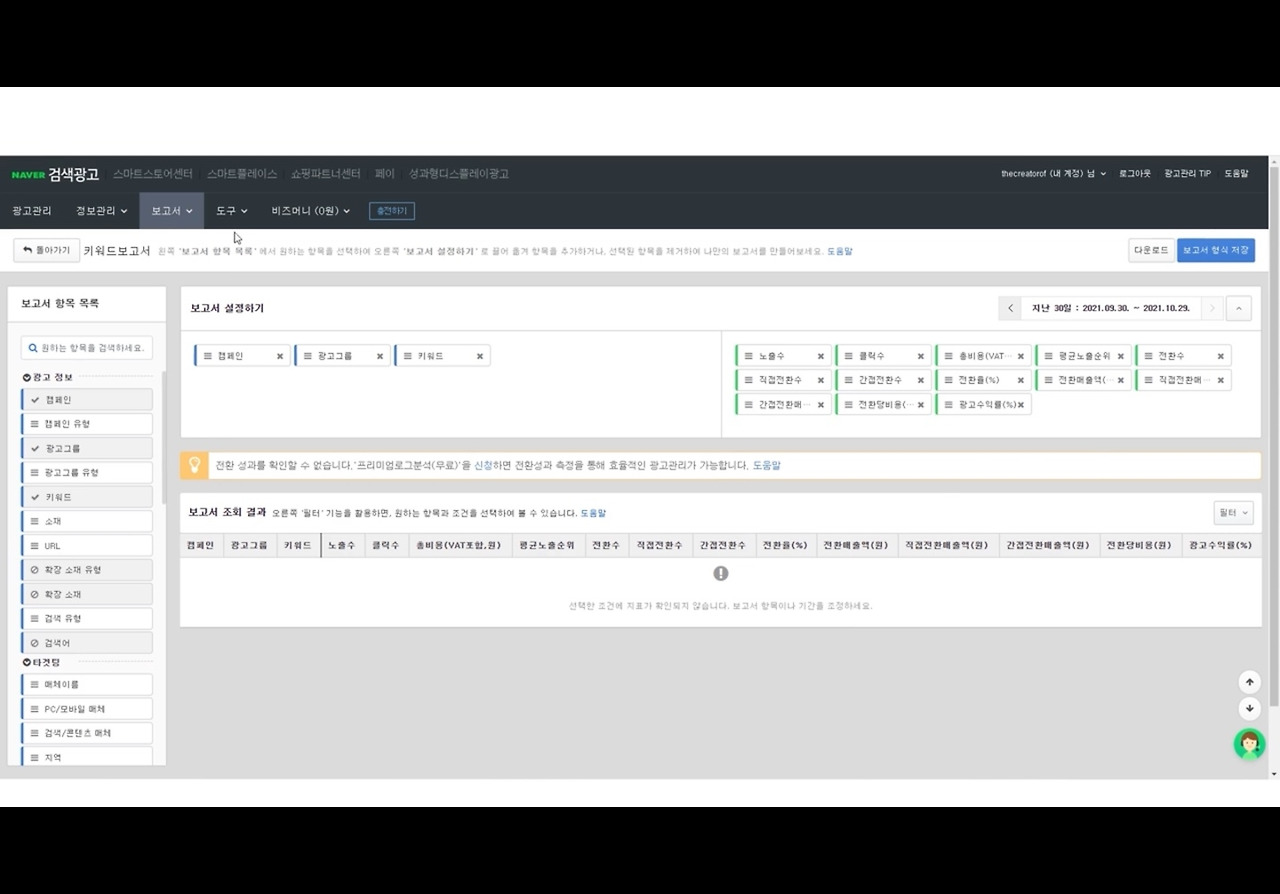Click the 노출수 column header
Viewport: 1280px width, 894px height.
(342, 546)
